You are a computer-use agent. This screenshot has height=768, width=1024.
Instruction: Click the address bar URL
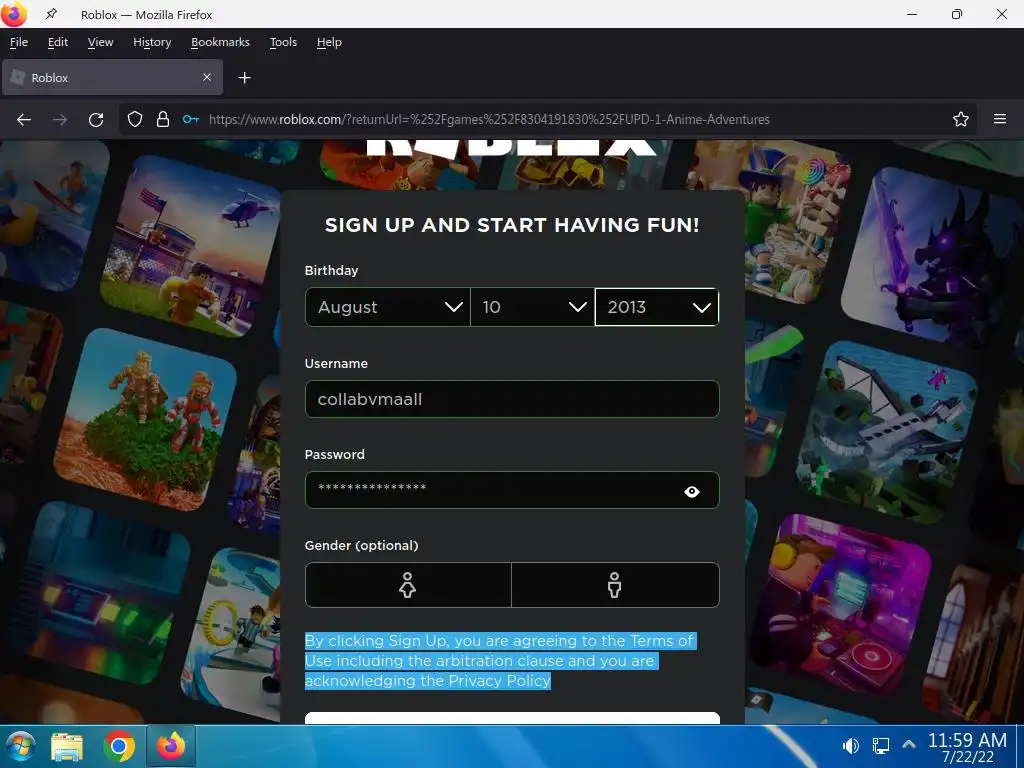click(x=489, y=120)
